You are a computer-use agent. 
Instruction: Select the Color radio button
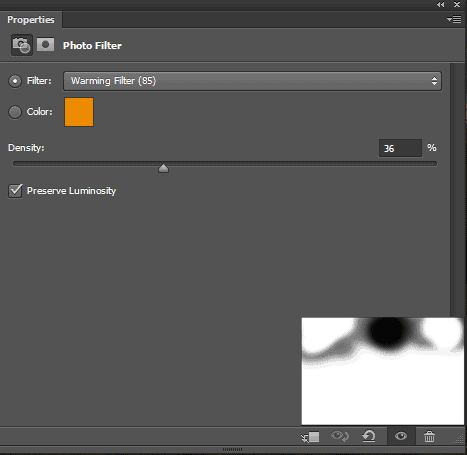[x=15, y=112]
